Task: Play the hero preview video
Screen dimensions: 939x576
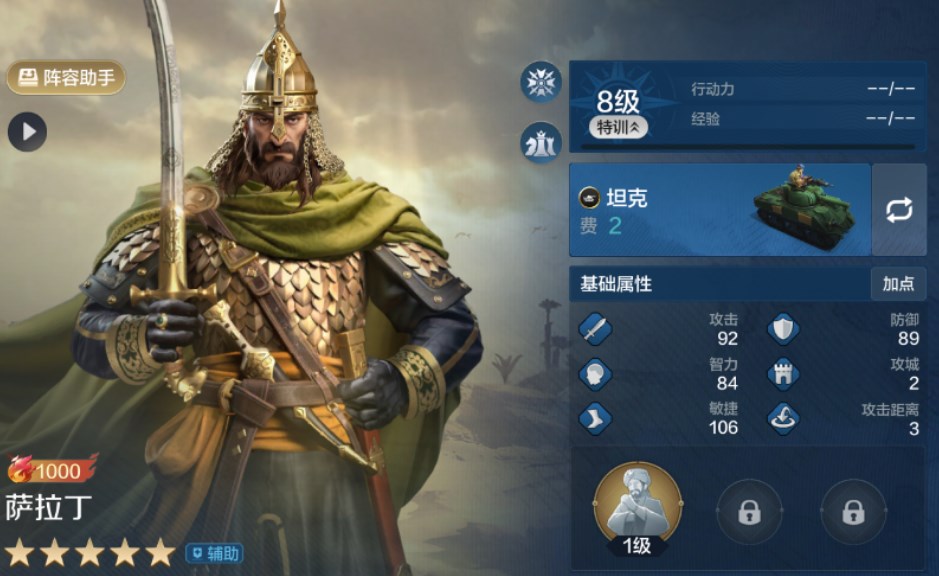Action: (28, 132)
